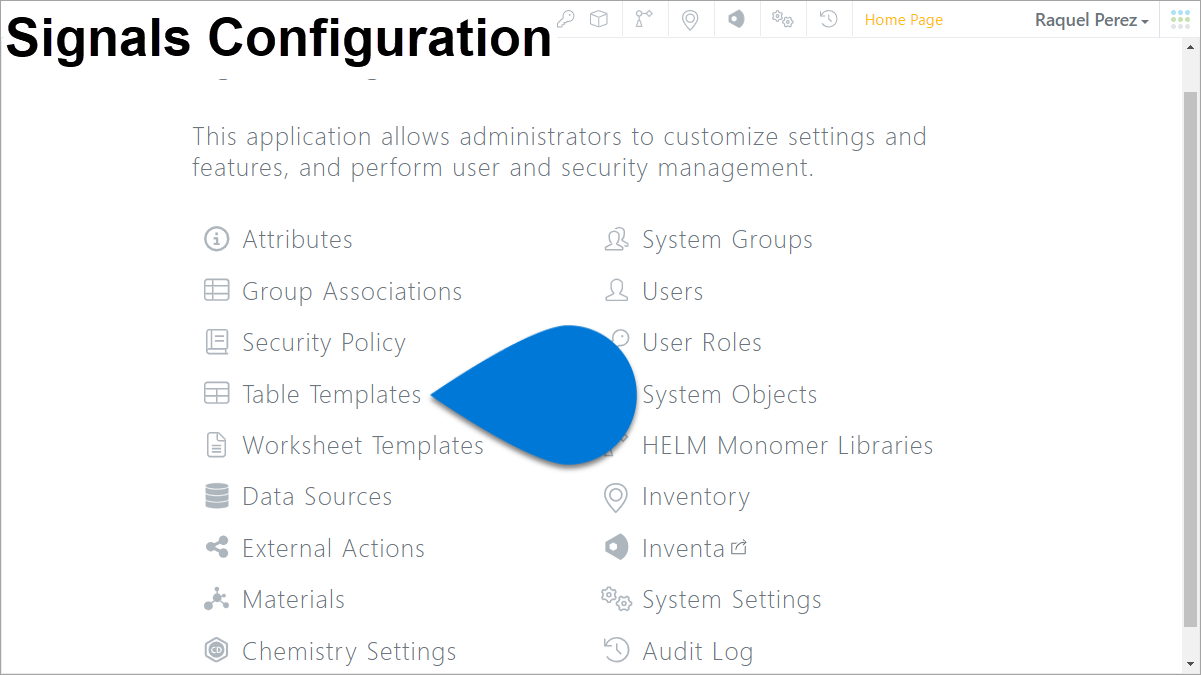Screen dimensions: 1201x675
Task: Click the Group Associations table icon
Action: (216, 291)
